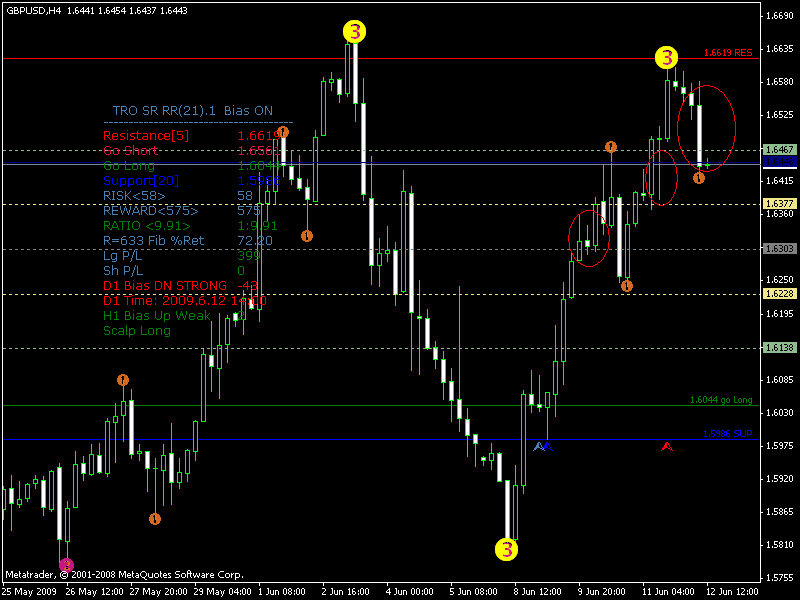The width and height of the screenshot is (800, 600).
Task: Select the orange "i" icon near the June 4 candle
Action: [306, 237]
